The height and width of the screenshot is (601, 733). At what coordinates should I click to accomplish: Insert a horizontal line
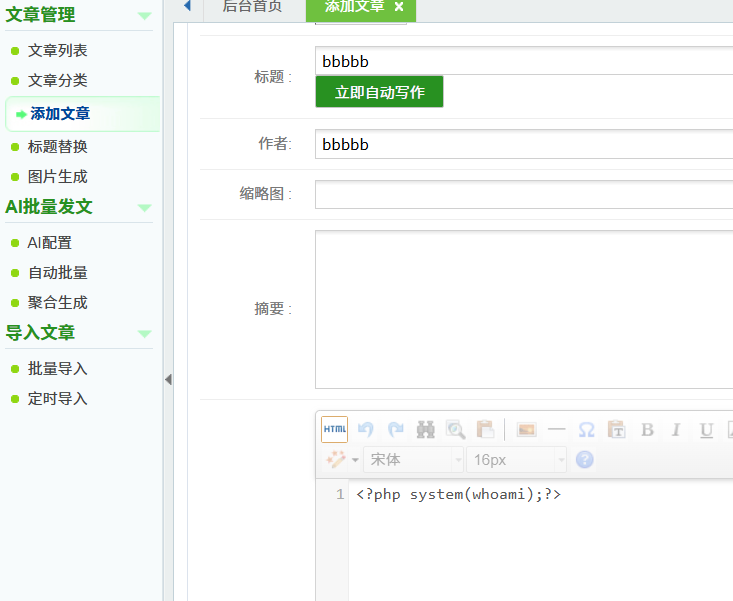(556, 429)
